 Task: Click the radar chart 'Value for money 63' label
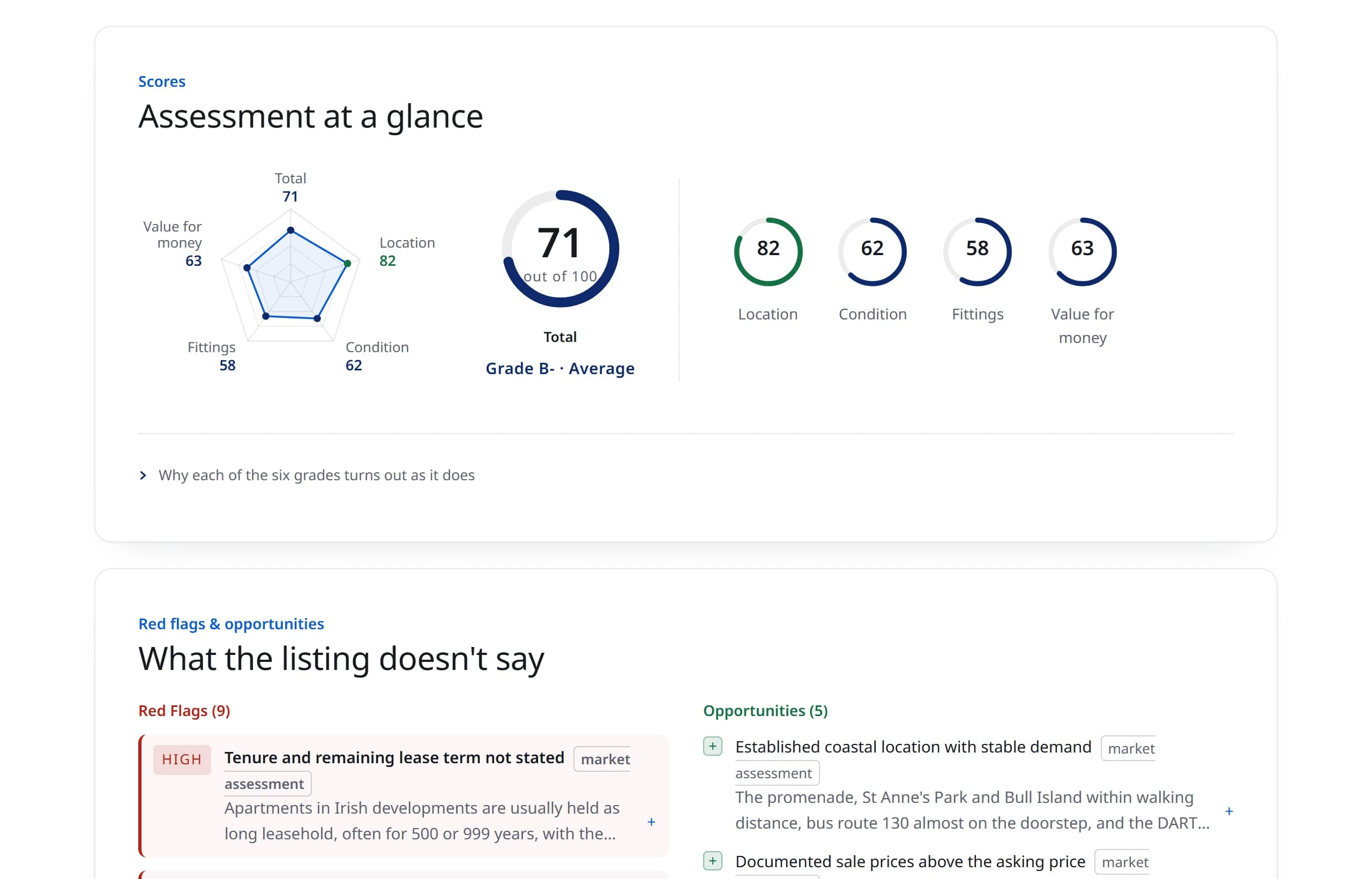pos(173,244)
